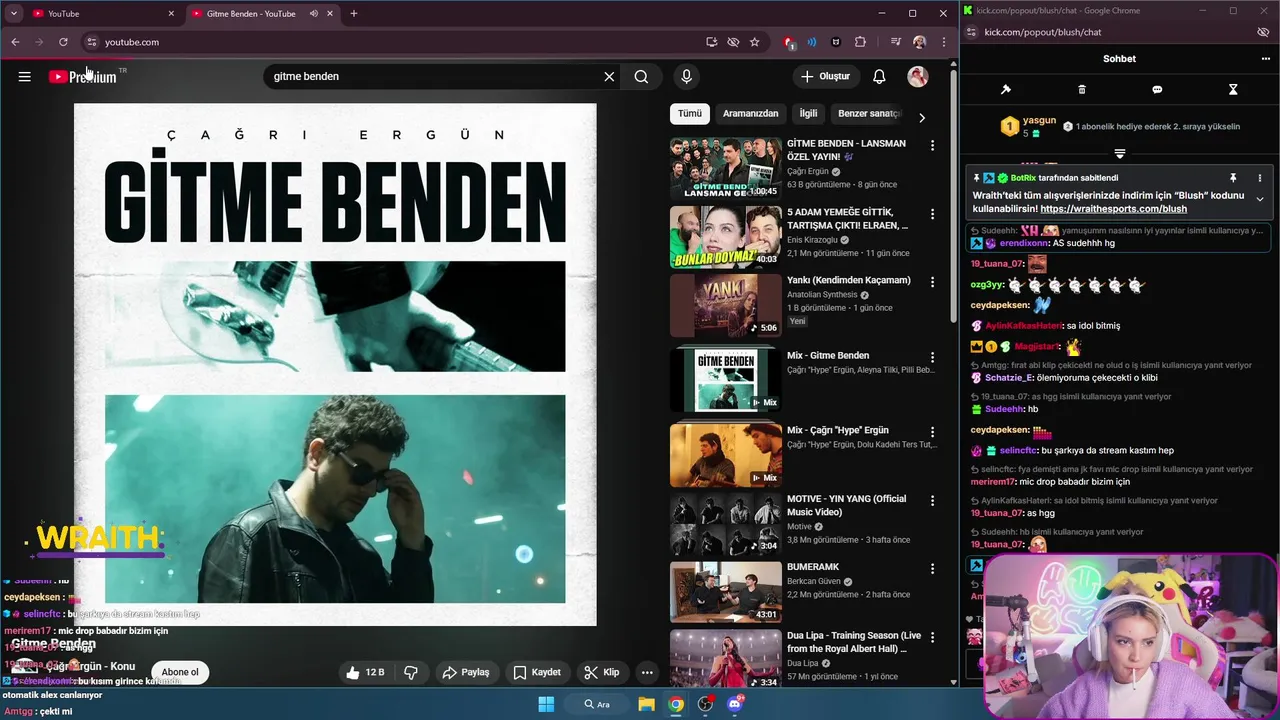Collapse the pinned message chevron

click(1259, 199)
